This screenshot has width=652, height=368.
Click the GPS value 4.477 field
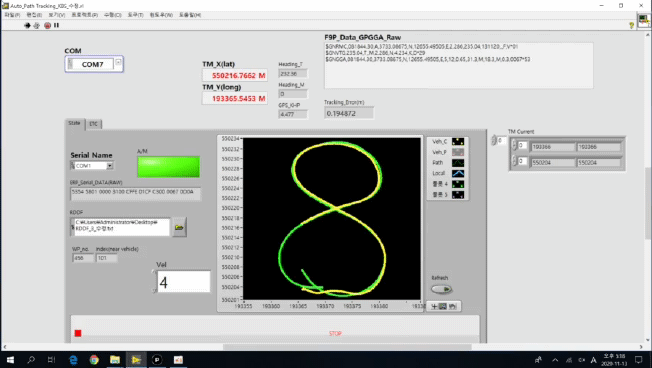tap(293, 114)
